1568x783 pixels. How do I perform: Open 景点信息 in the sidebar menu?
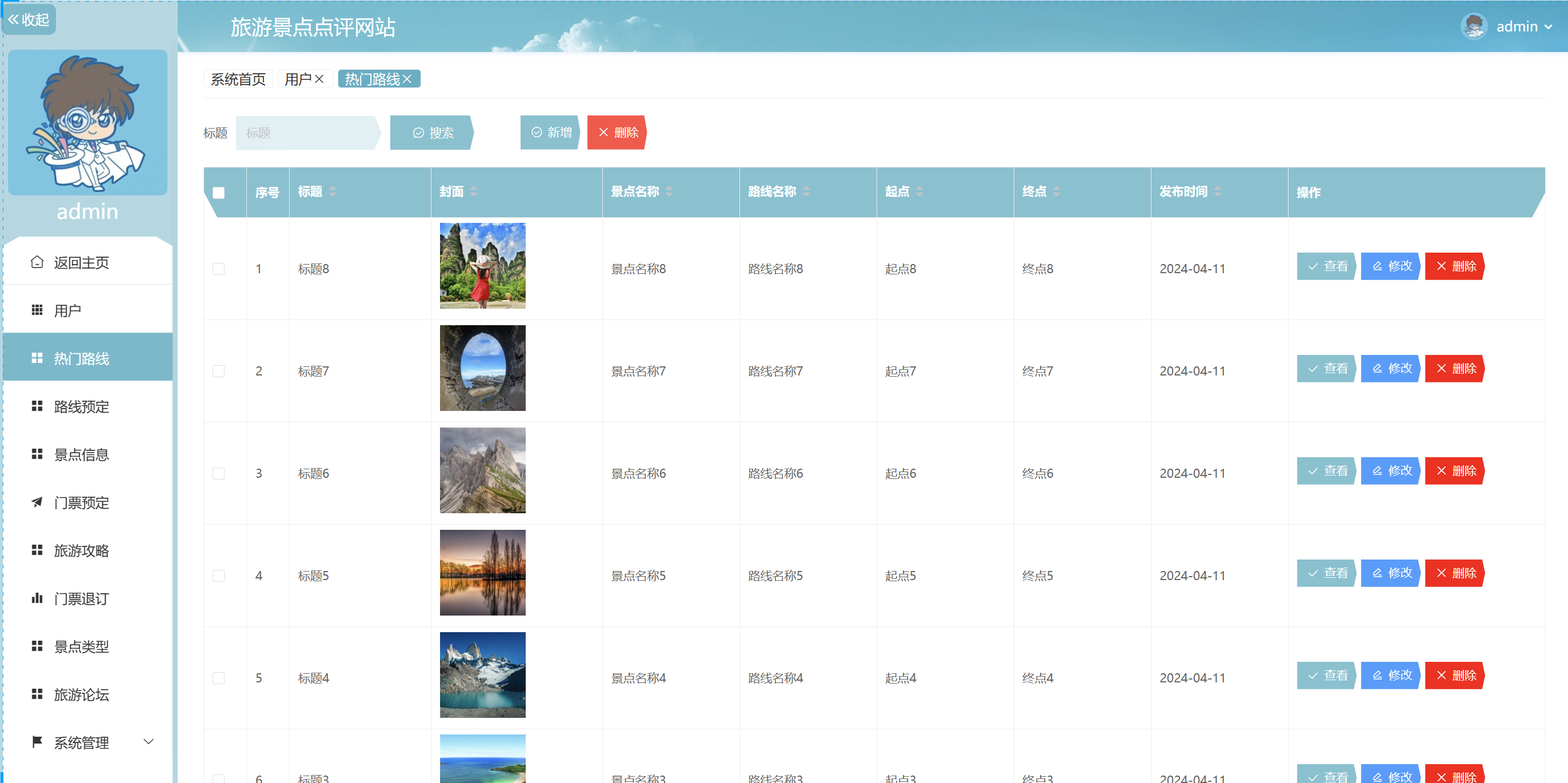81,454
